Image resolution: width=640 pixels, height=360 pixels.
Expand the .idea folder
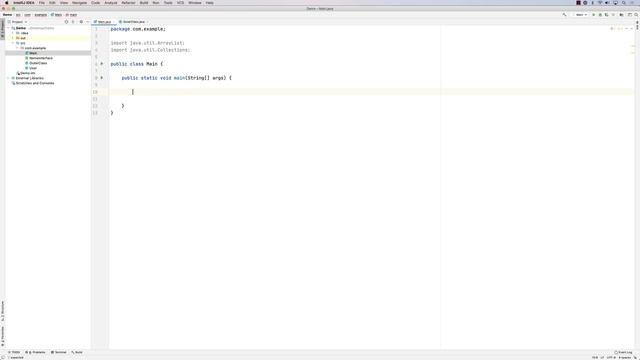pyautogui.click(x=13, y=33)
